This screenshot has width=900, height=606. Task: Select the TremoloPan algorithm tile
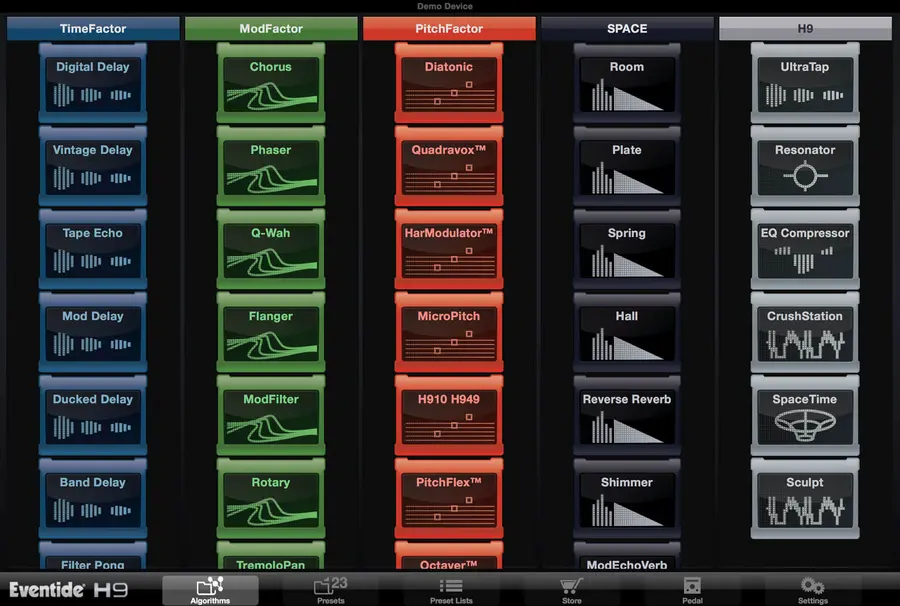coord(271,556)
